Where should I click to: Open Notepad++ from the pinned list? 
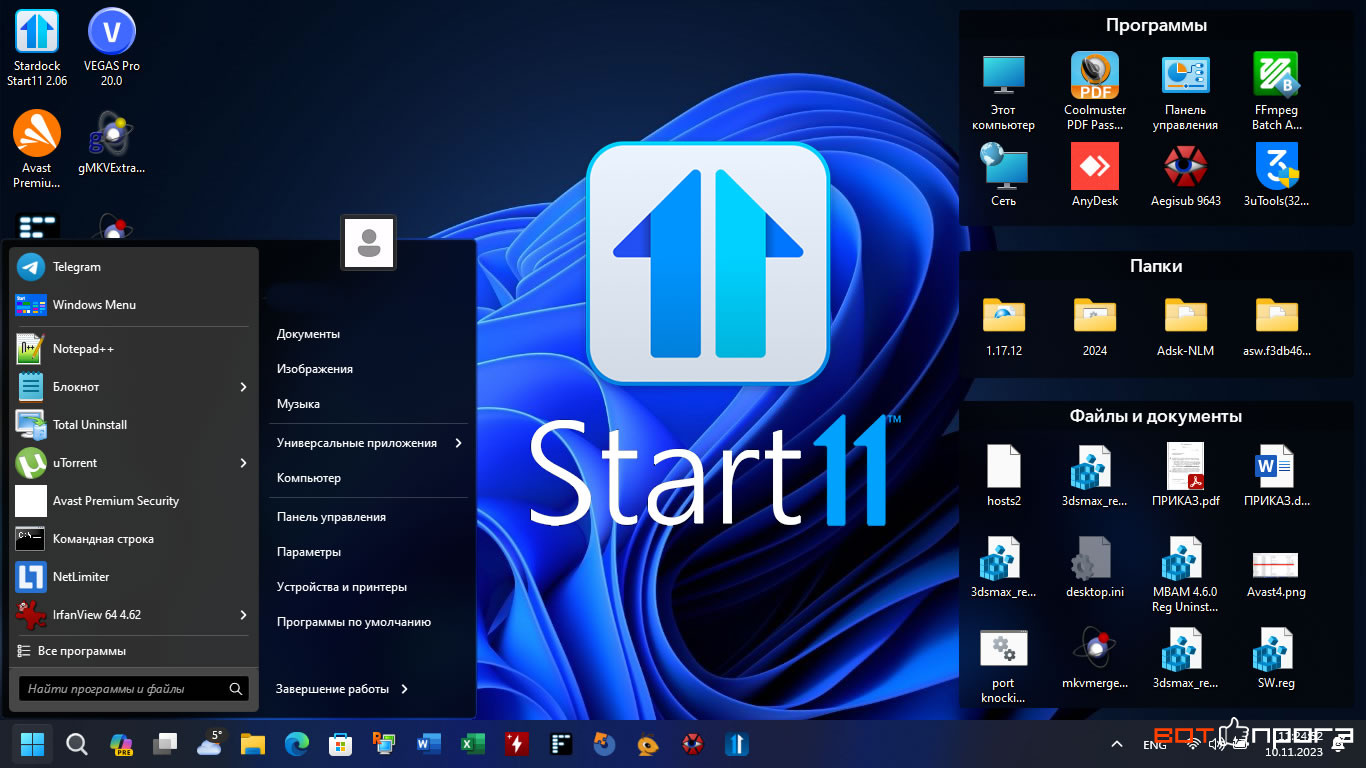[x=133, y=349]
